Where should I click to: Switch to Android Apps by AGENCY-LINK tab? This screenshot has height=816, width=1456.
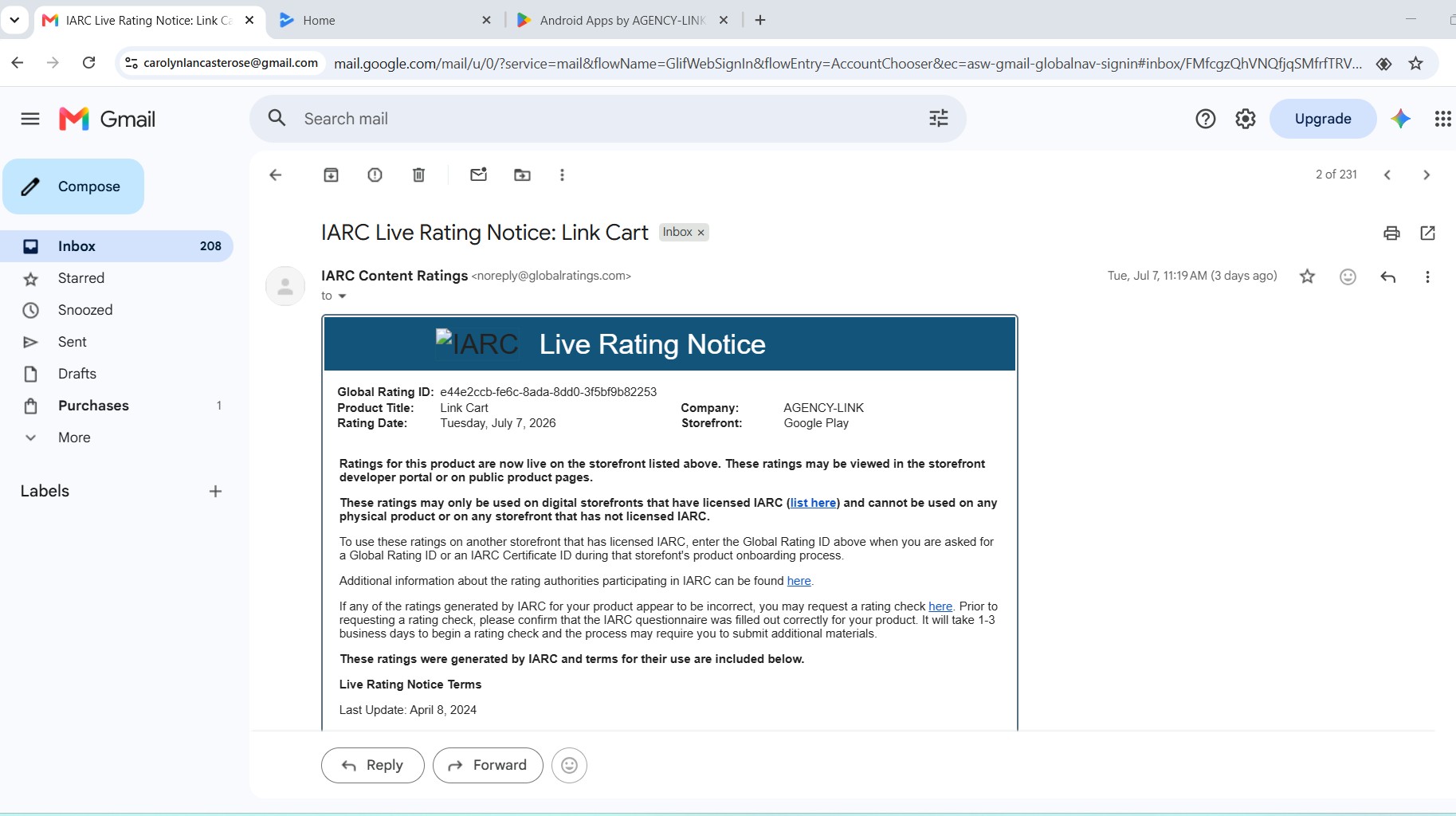coord(622,20)
